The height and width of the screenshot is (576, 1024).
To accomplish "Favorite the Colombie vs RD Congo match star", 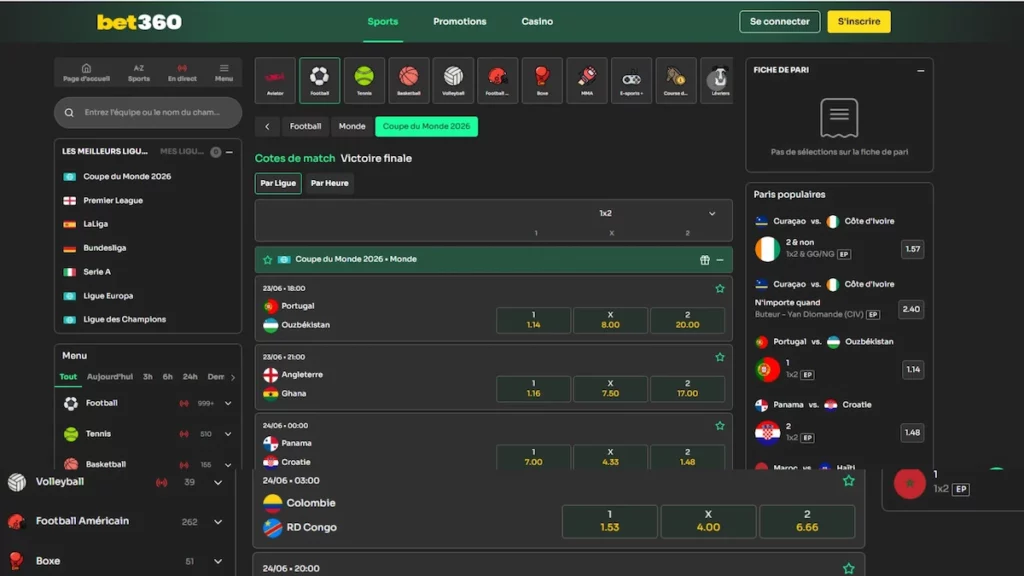I will pyautogui.click(x=848, y=481).
